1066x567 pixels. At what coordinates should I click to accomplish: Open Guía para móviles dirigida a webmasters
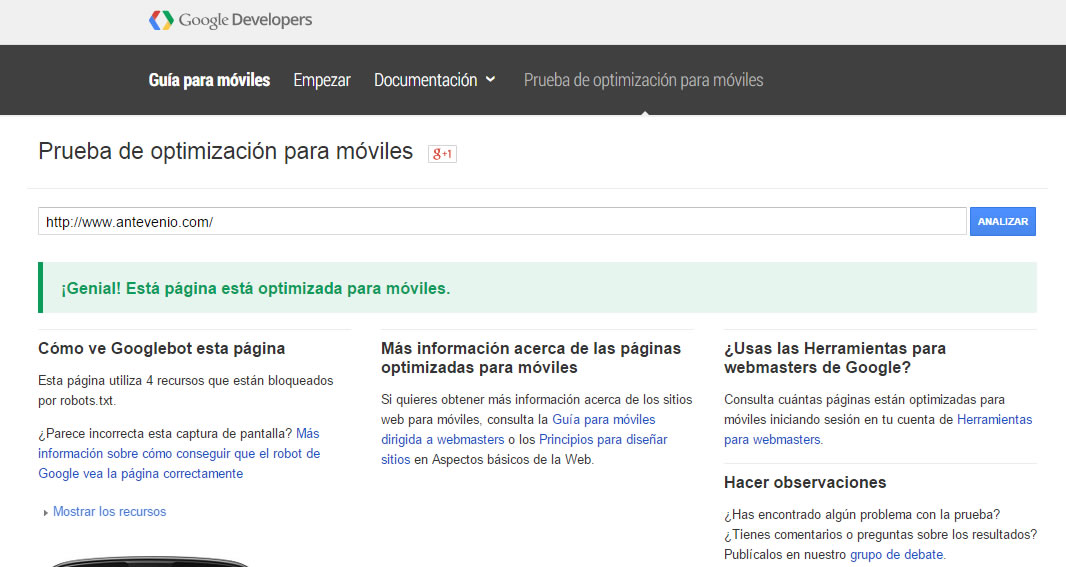pos(518,430)
